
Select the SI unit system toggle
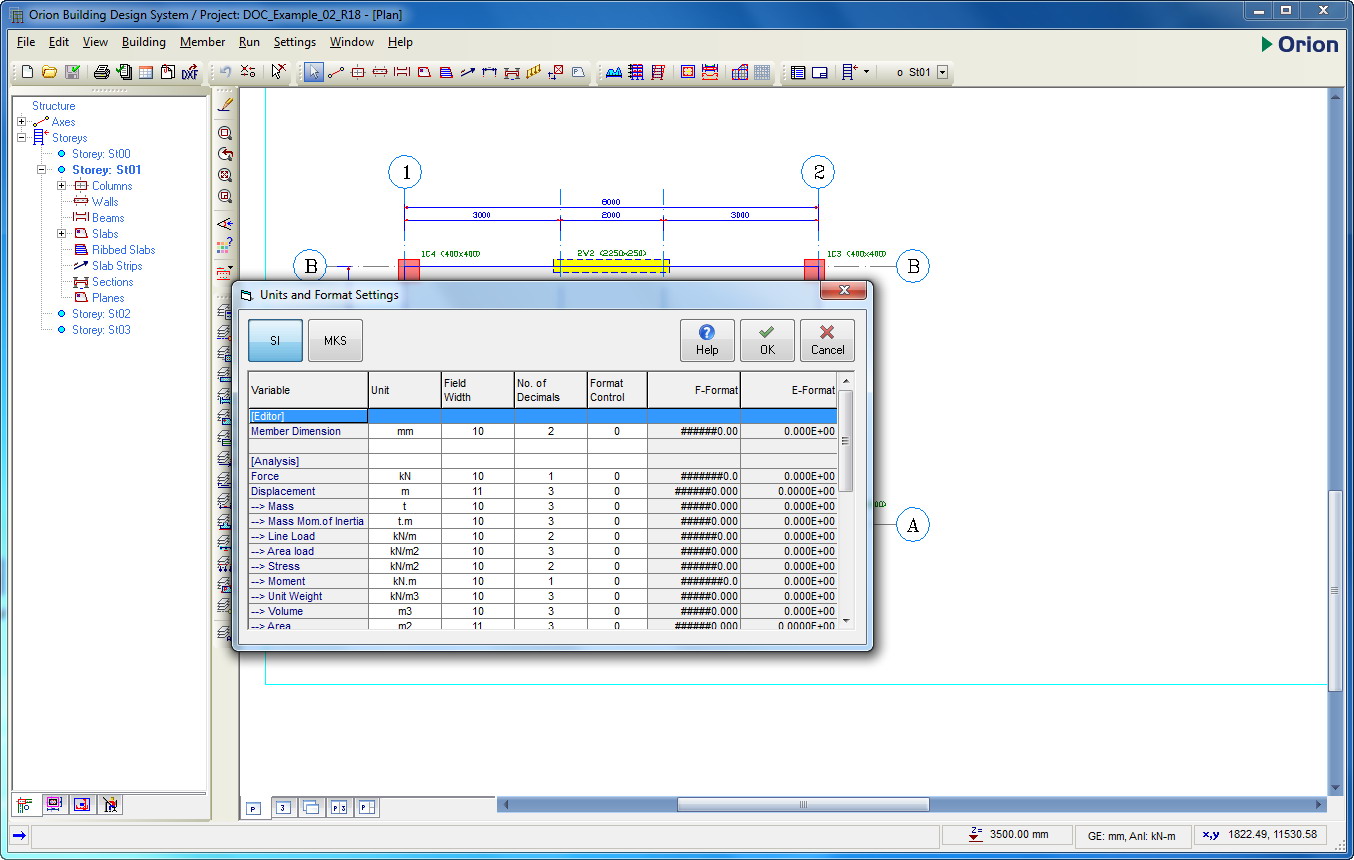(275, 340)
